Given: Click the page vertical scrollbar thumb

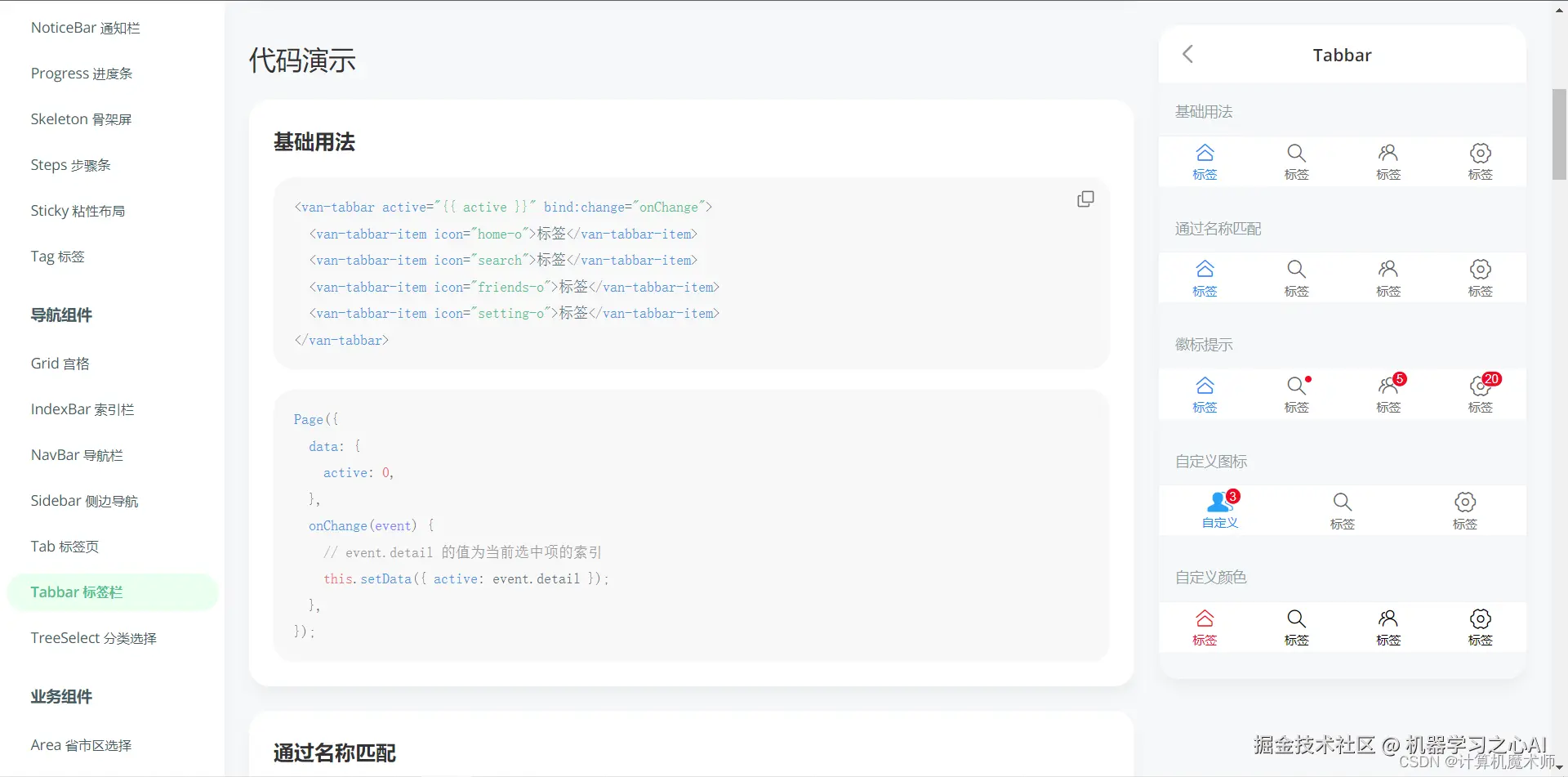Looking at the screenshot, I should coord(1560,134).
